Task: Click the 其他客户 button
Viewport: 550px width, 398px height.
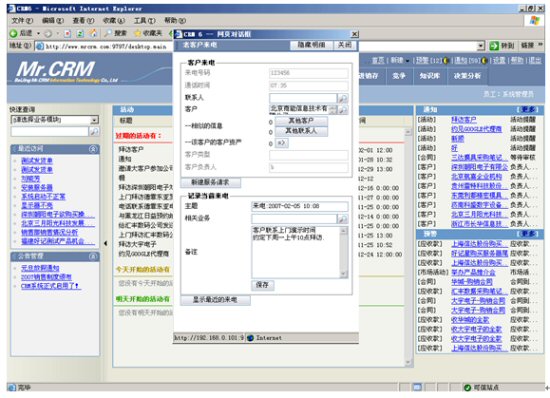Action: [301, 121]
